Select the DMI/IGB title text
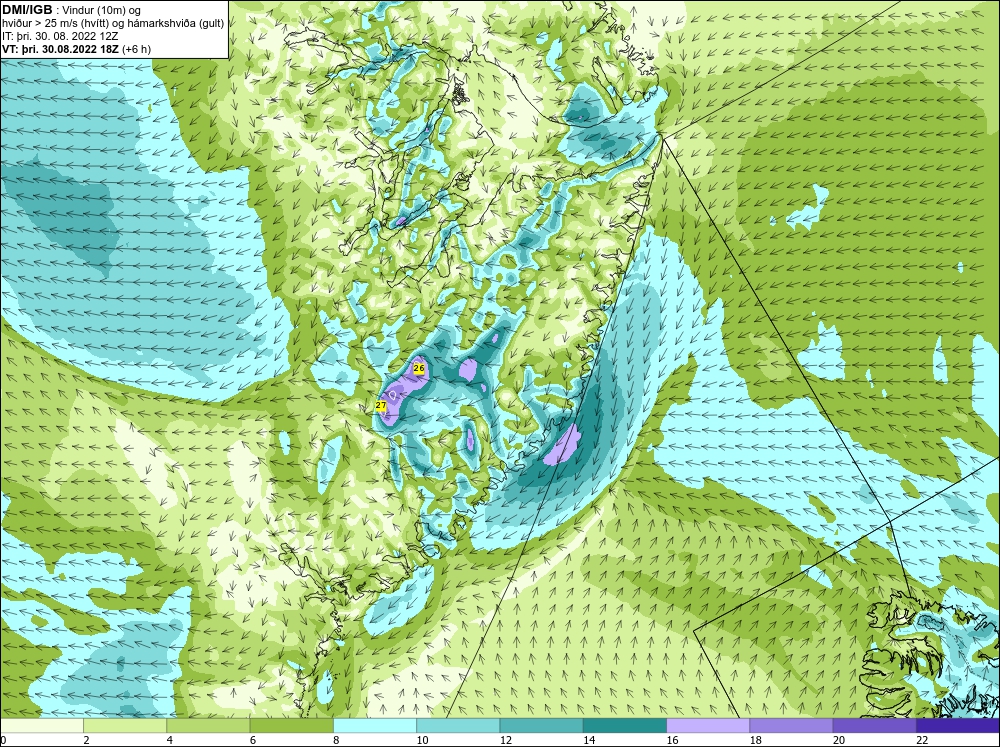 coord(27,10)
